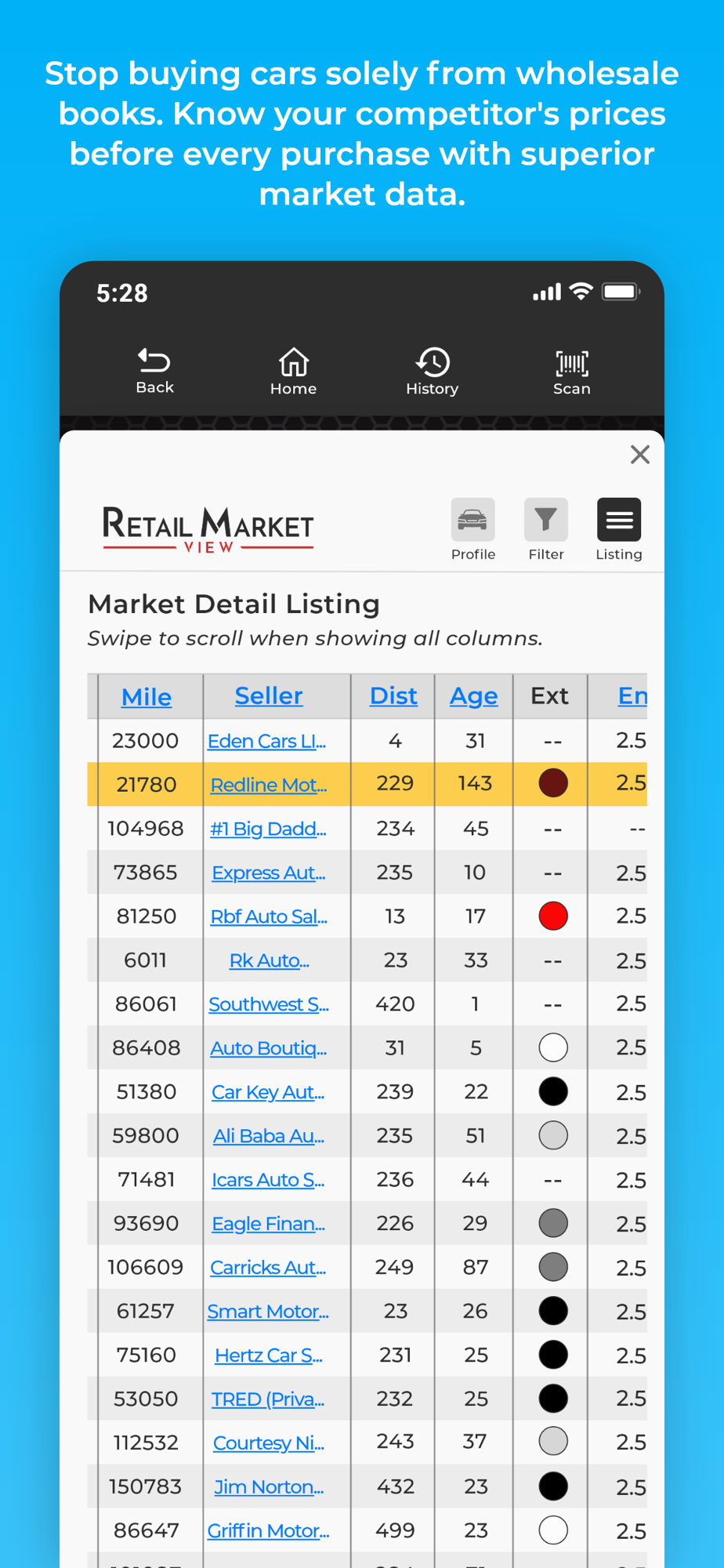The height and width of the screenshot is (1568, 724).
Task: Select mileage value 112532
Action: 146,1443
